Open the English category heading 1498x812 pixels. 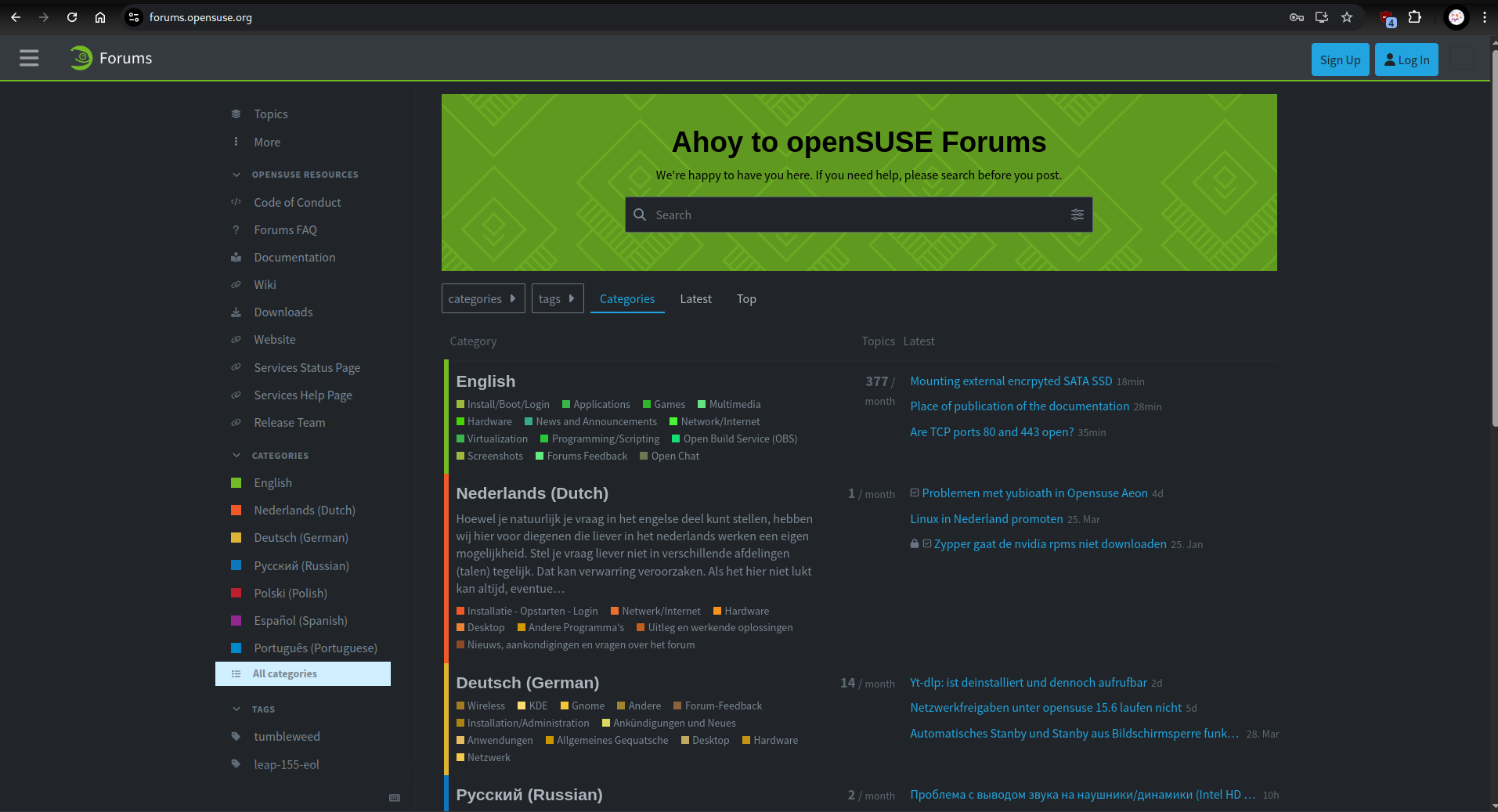tap(485, 381)
